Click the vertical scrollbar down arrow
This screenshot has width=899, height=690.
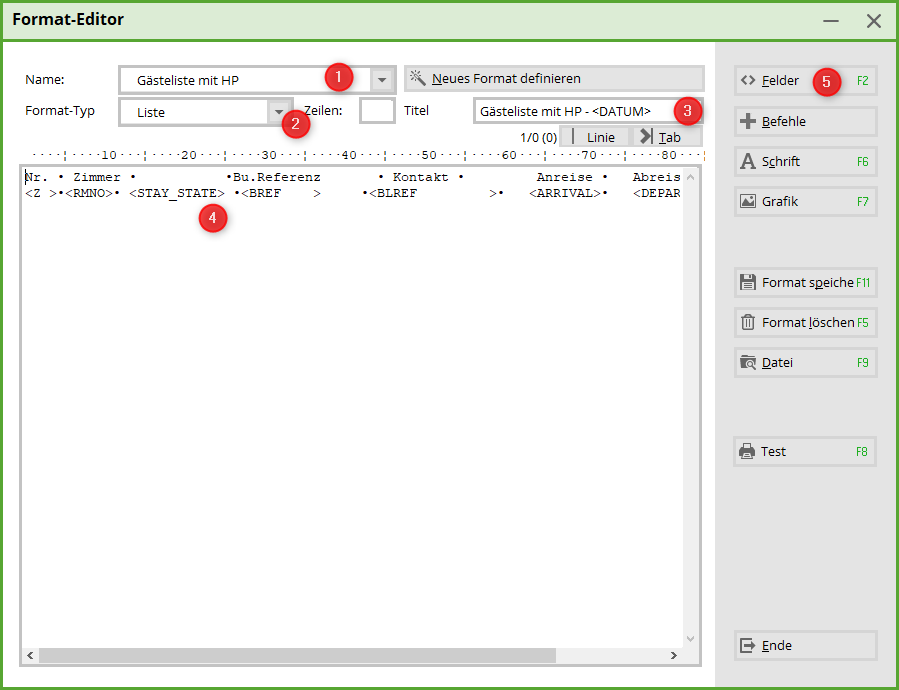(690, 638)
